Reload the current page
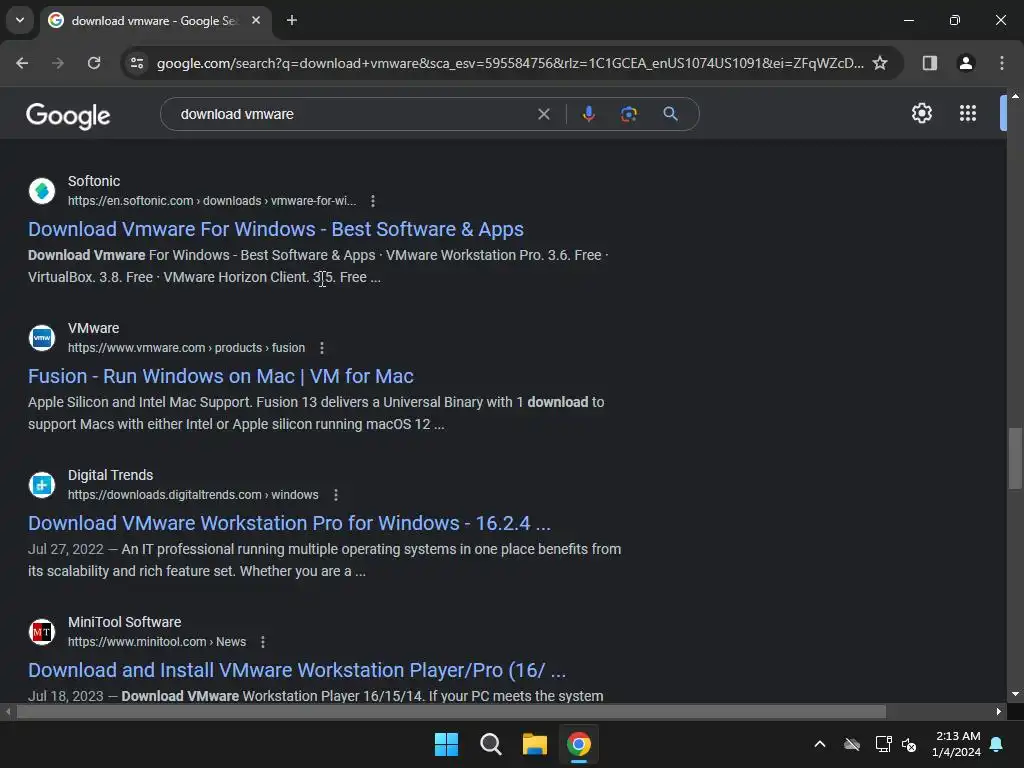This screenshot has height=768, width=1024. click(x=94, y=63)
